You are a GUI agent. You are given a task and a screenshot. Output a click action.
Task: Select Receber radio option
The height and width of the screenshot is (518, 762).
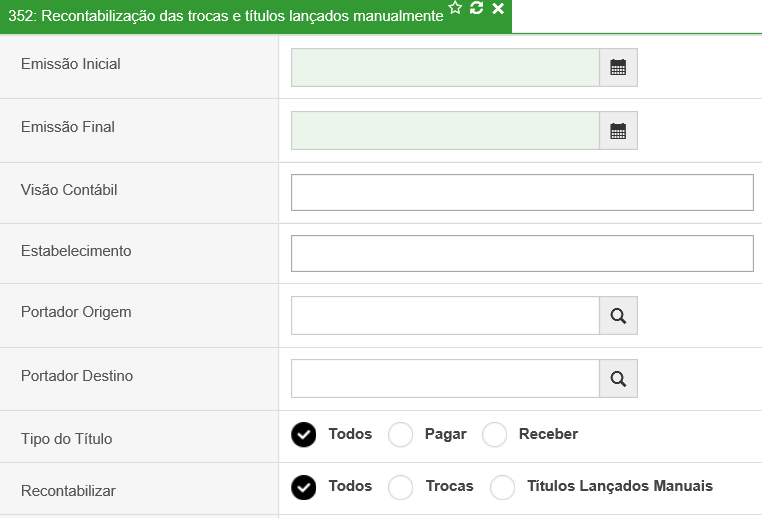(495, 434)
